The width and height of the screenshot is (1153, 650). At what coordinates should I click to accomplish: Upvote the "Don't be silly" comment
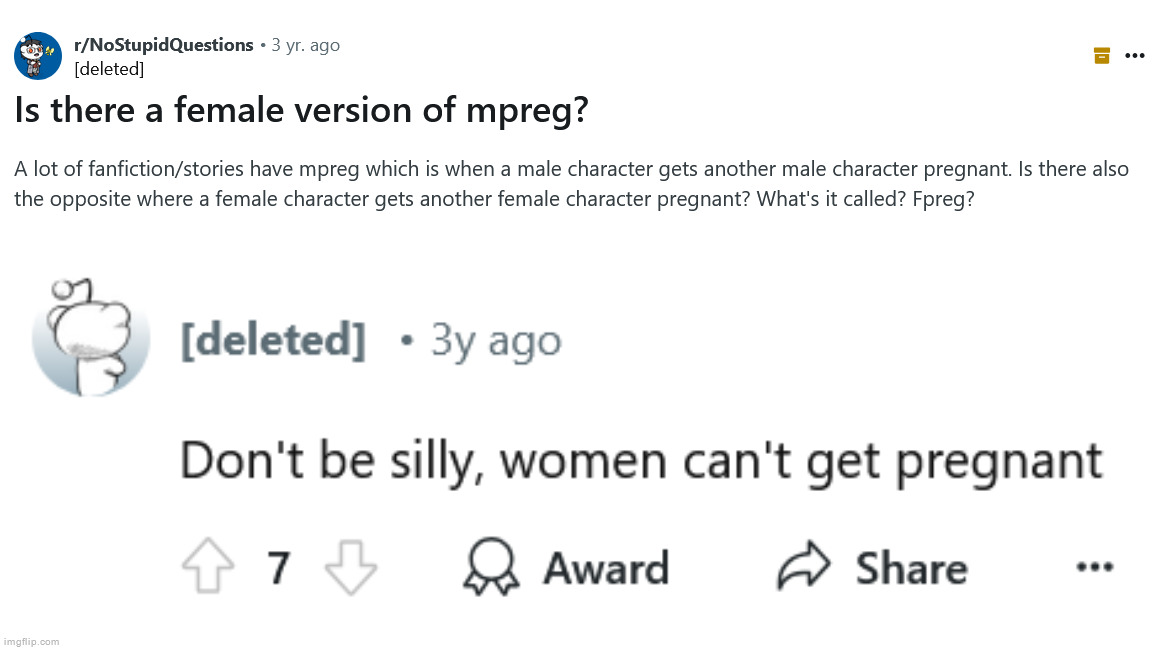coord(208,568)
